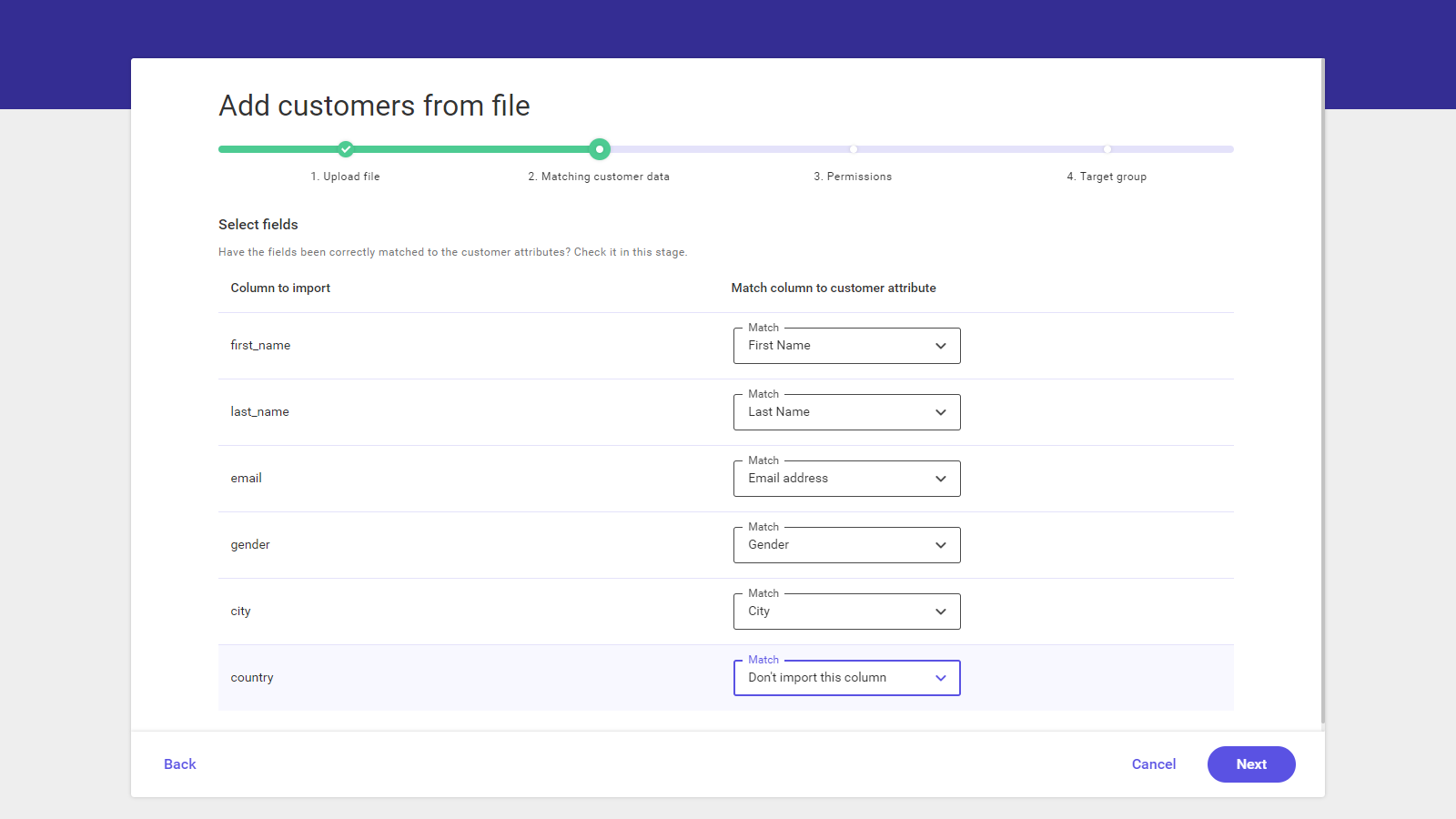
Task: Click the chevron arrow in country row dropdown
Action: coord(941,678)
